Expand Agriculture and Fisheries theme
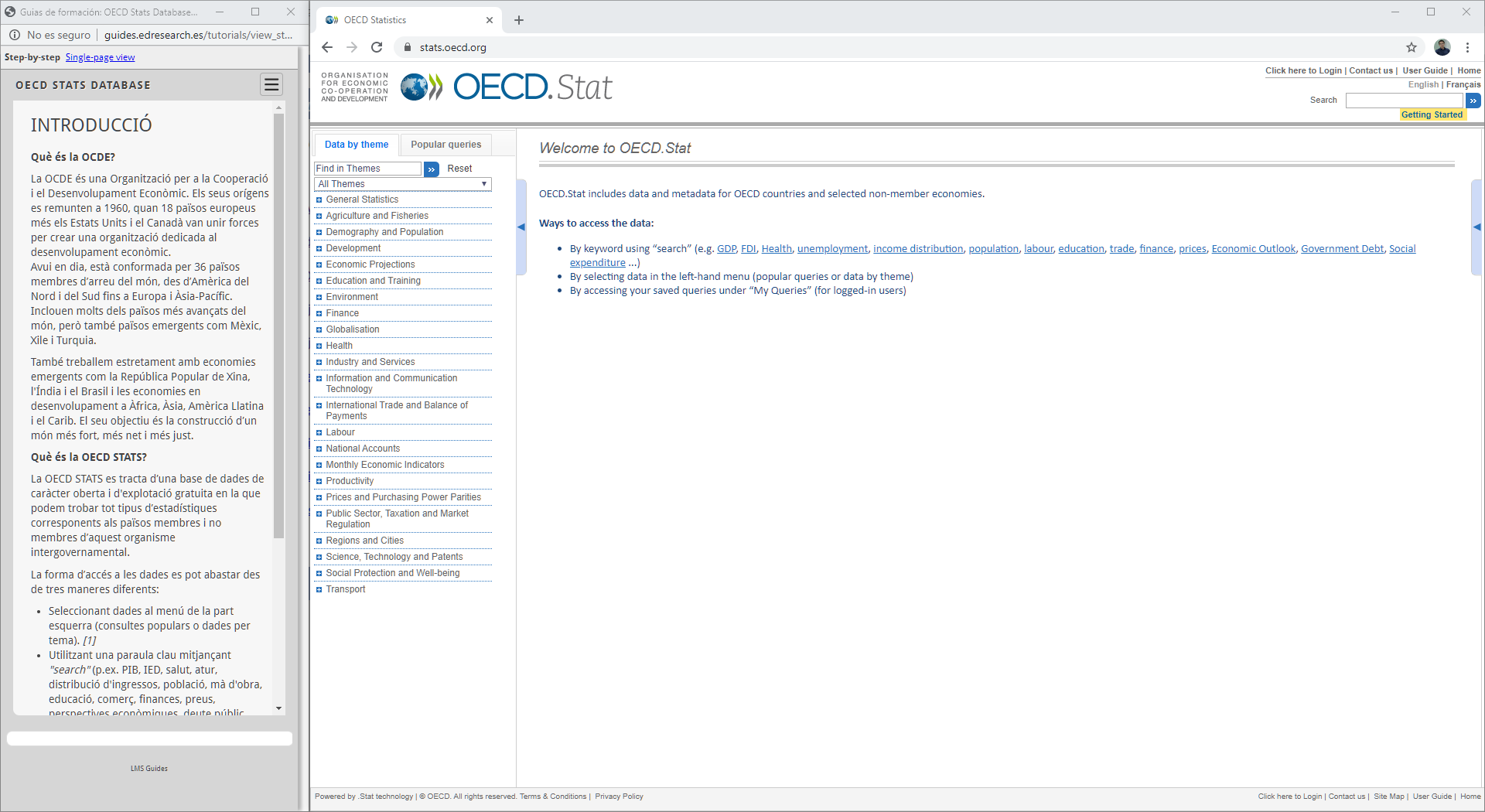The width and height of the screenshot is (1485, 812). pos(319,216)
